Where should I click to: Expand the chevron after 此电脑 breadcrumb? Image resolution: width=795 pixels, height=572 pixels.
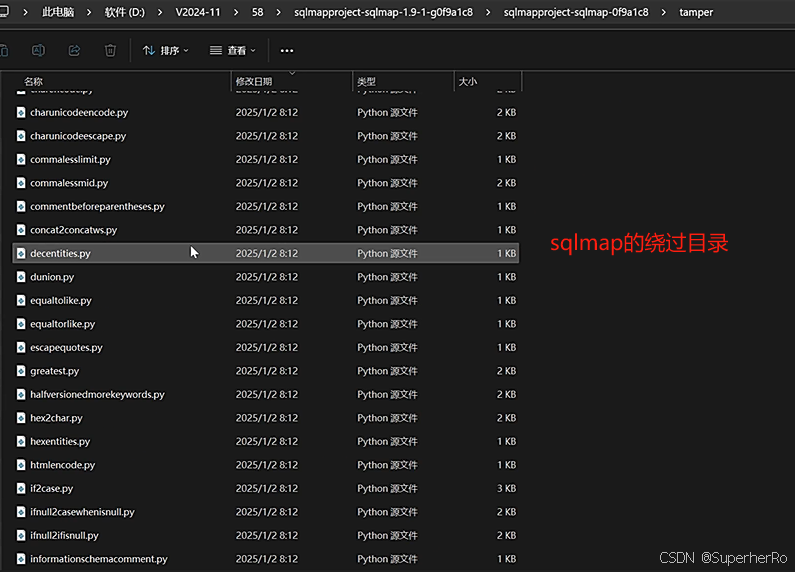pyautogui.click(x=89, y=12)
